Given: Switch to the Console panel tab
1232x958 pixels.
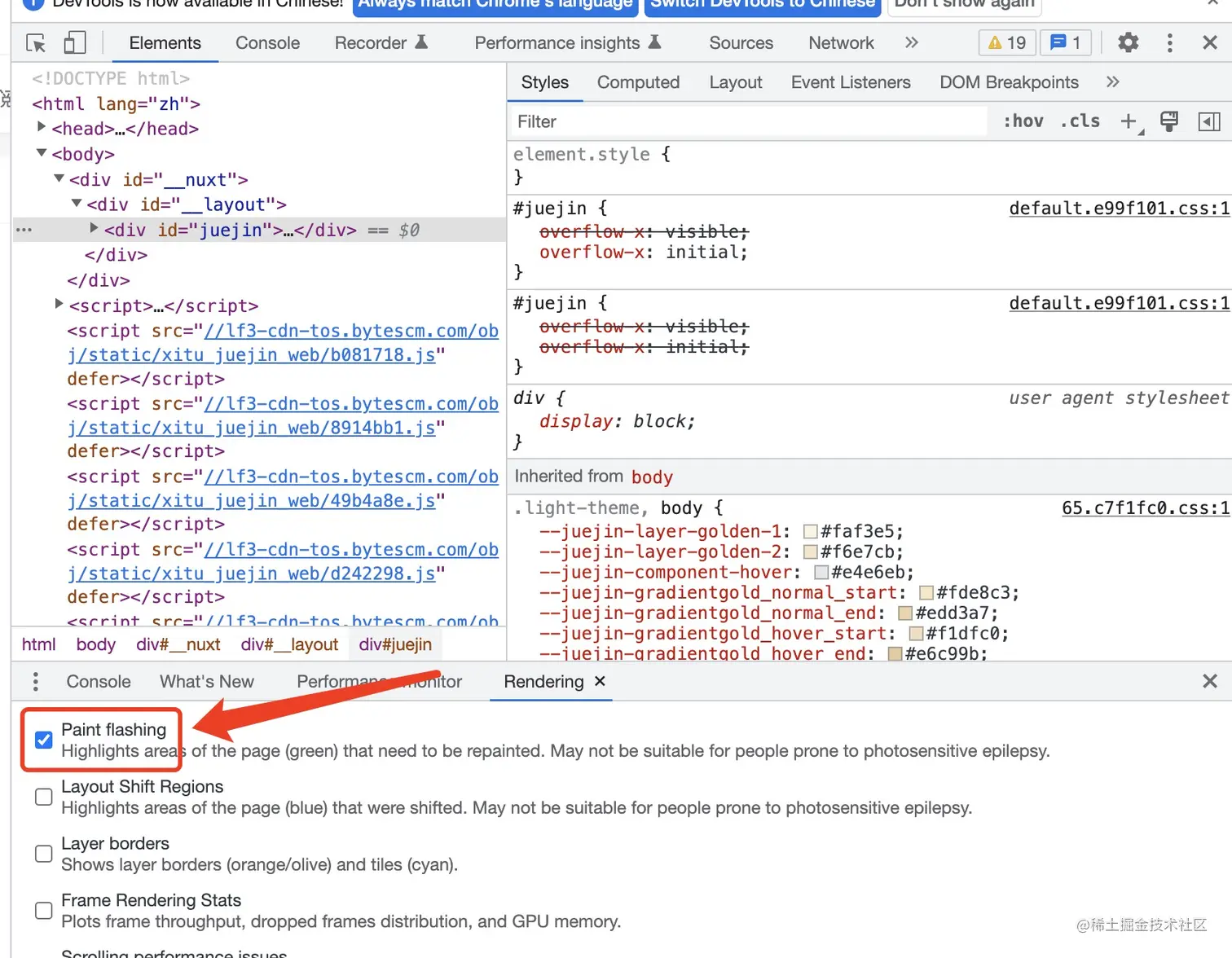Looking at the screenshot, I should pos(267,42).
